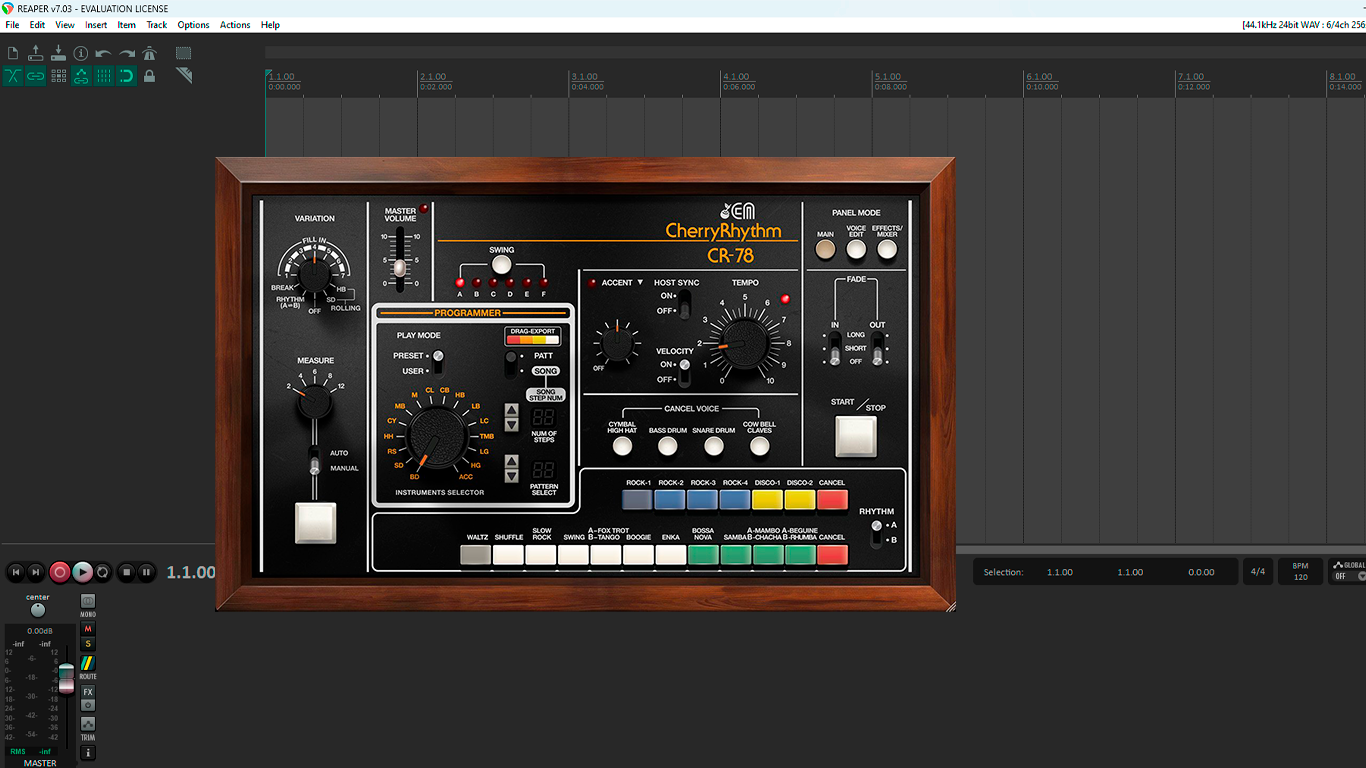
Task: Toggle PRESET/USER play mode switch
Action: click(x=437, y=362)
